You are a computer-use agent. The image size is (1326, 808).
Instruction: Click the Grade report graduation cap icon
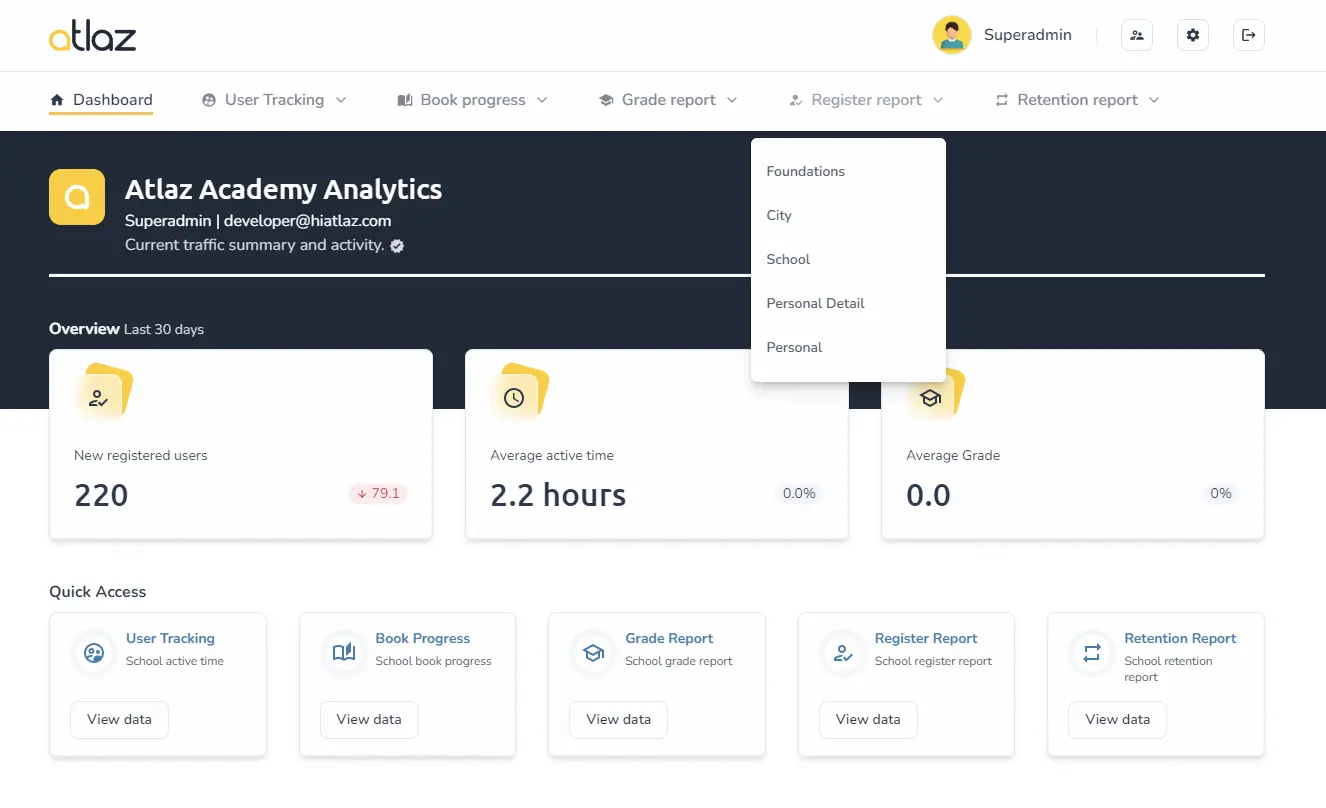[606, 100]
